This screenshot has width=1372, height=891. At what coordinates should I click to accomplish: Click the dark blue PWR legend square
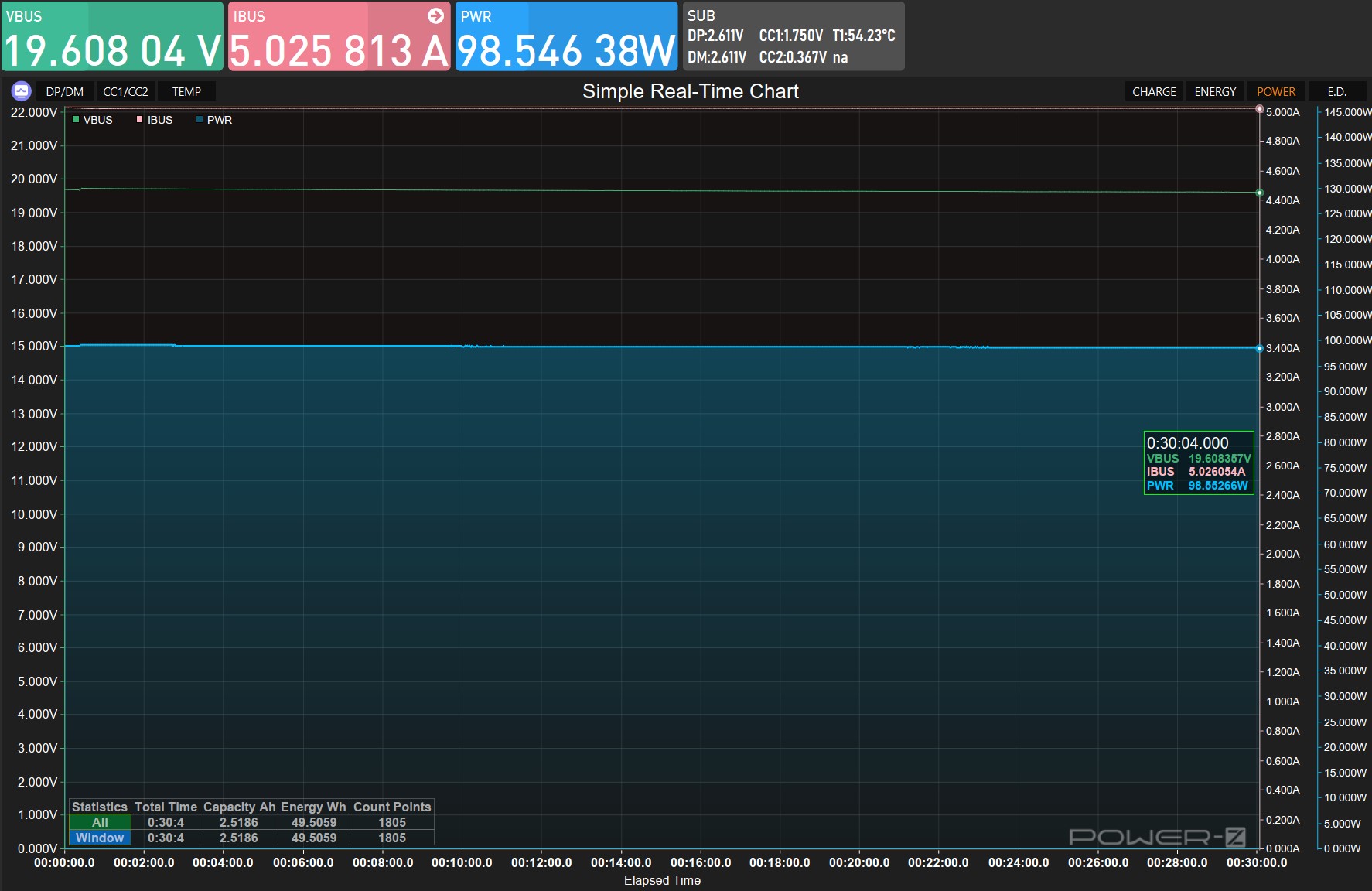[x=200, y=120]
